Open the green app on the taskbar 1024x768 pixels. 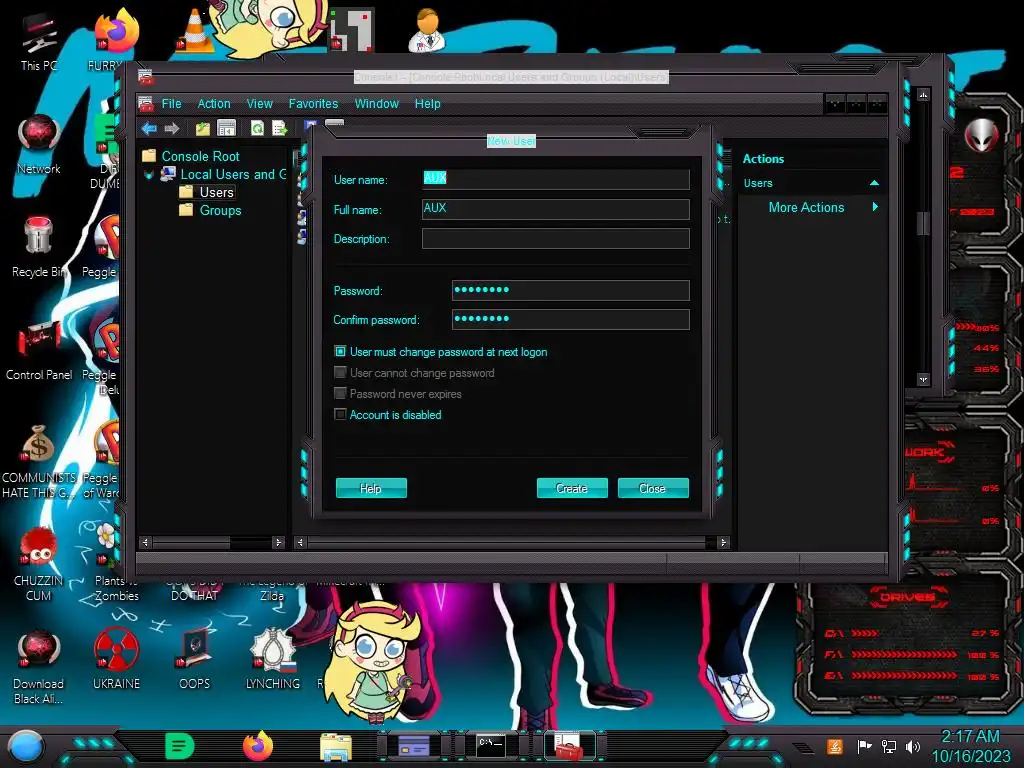tap(179, 746)
